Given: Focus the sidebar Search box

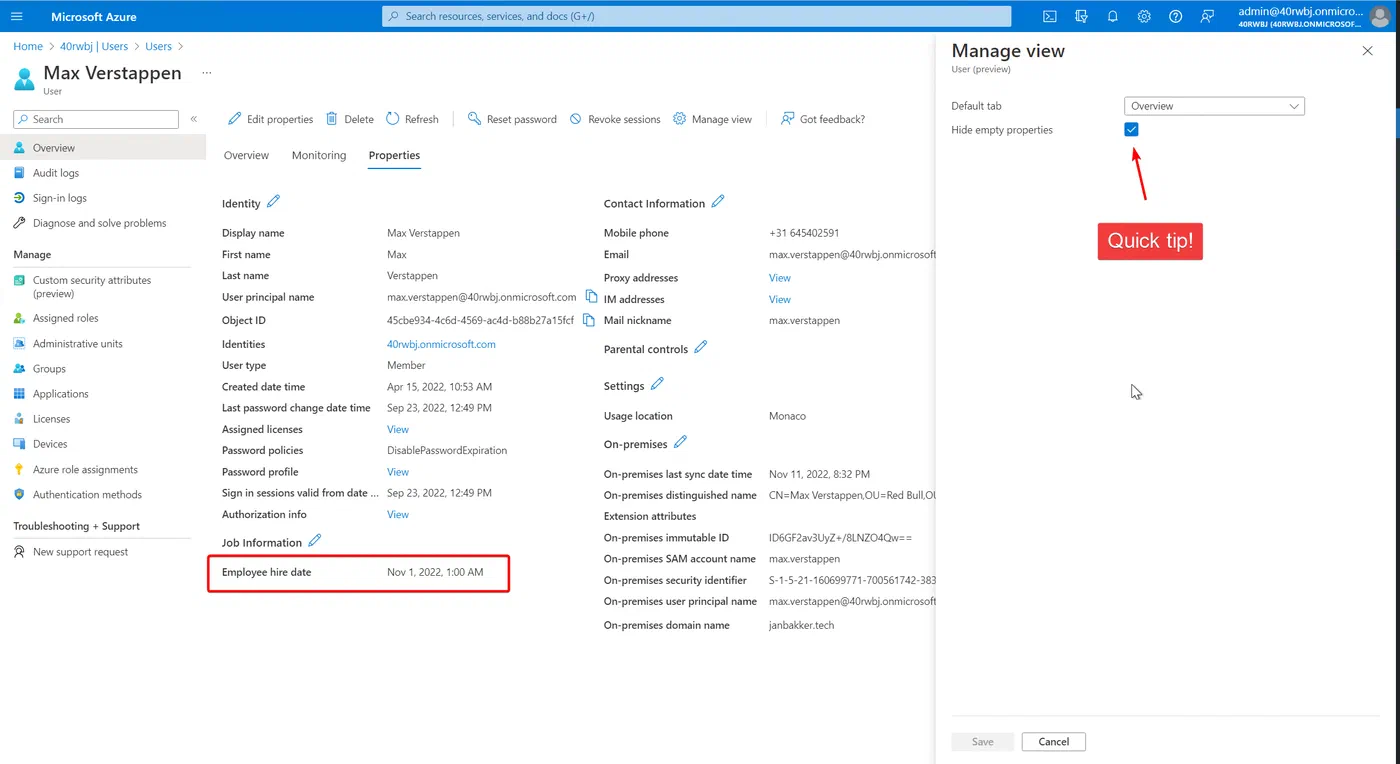Looking at the screenshot, I should tap(96, 119).
